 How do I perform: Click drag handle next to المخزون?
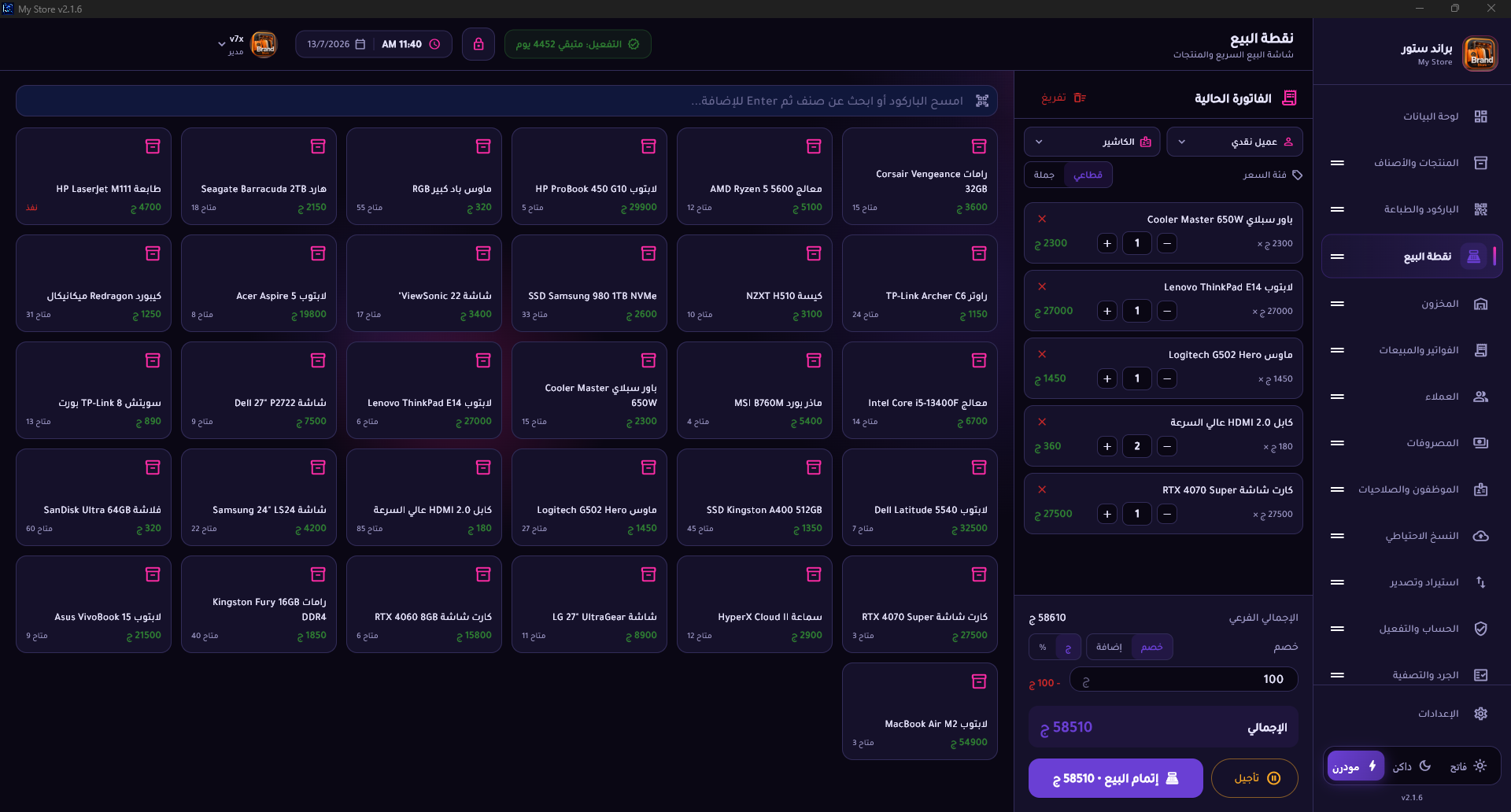tap(1337, 304)
